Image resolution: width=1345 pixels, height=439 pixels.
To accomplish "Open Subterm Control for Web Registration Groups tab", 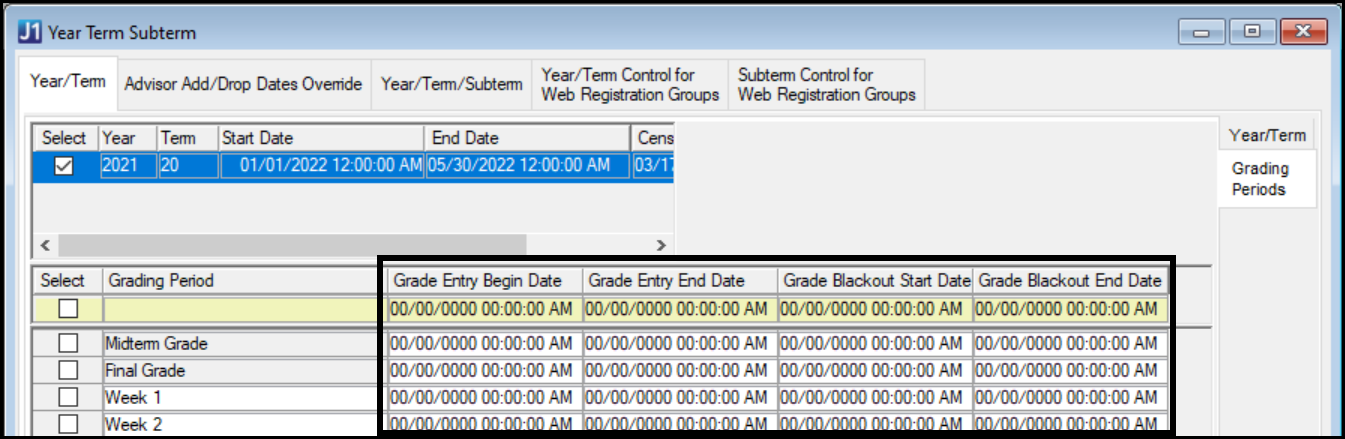I will 826,84.
